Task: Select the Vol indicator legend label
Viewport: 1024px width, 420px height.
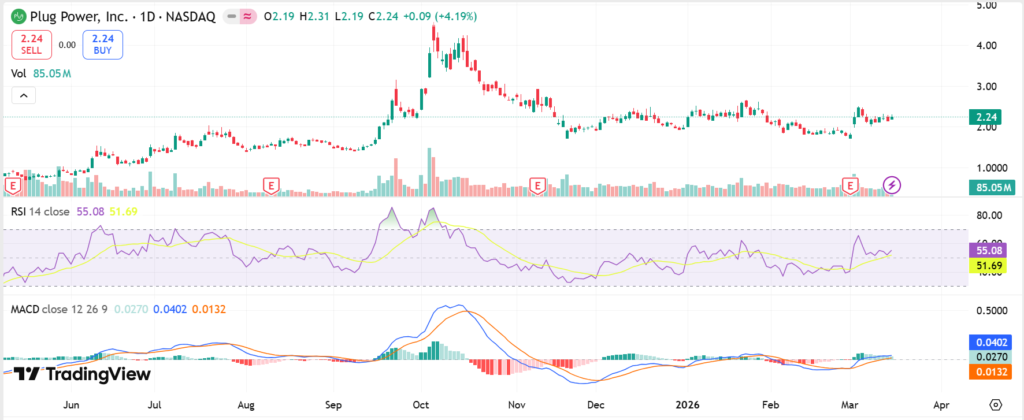Action: 18,73
